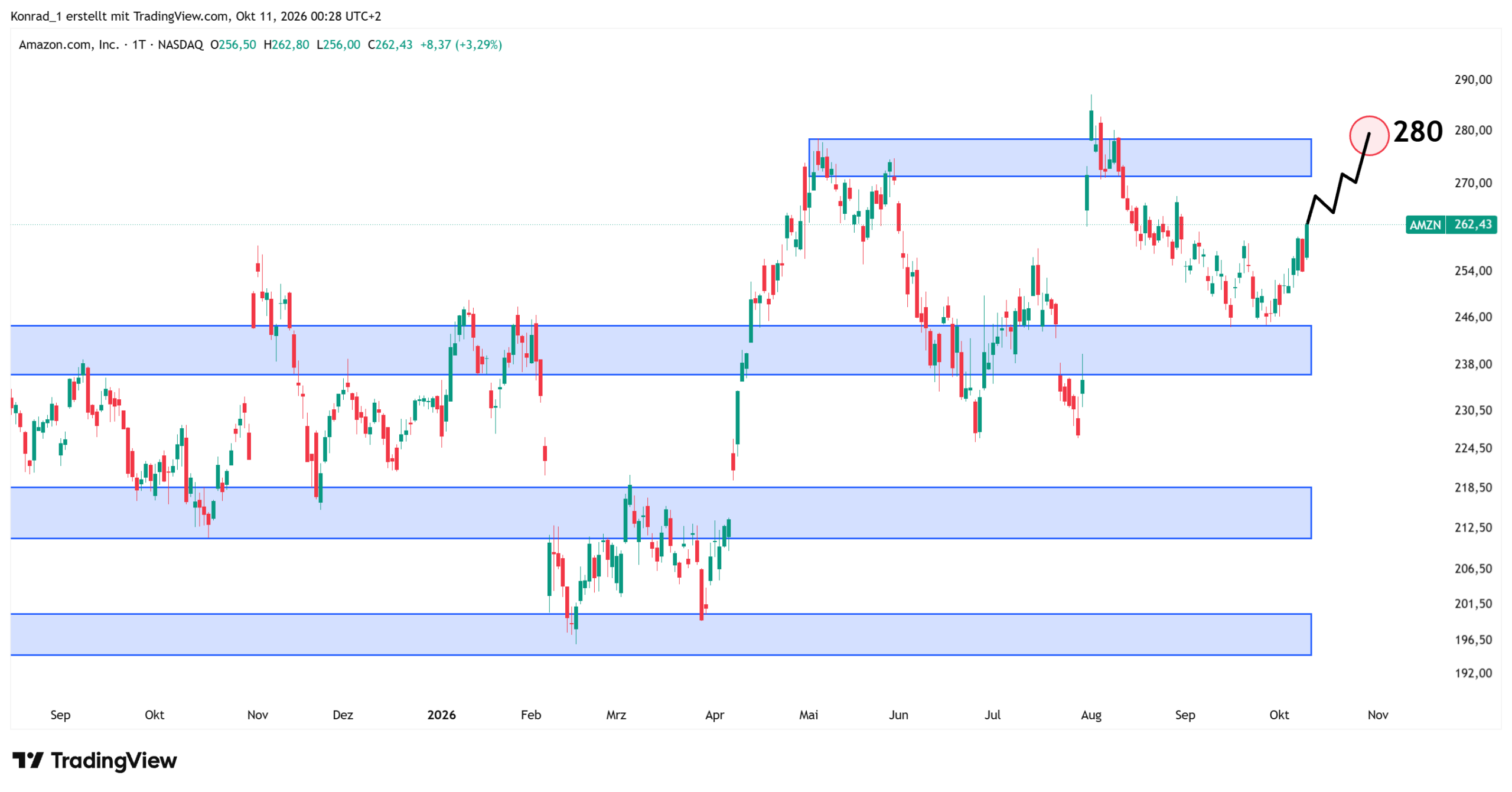Click the 2026 year label on time axis
Viewport: 1512px width, 792px height.
coord(442,716)
